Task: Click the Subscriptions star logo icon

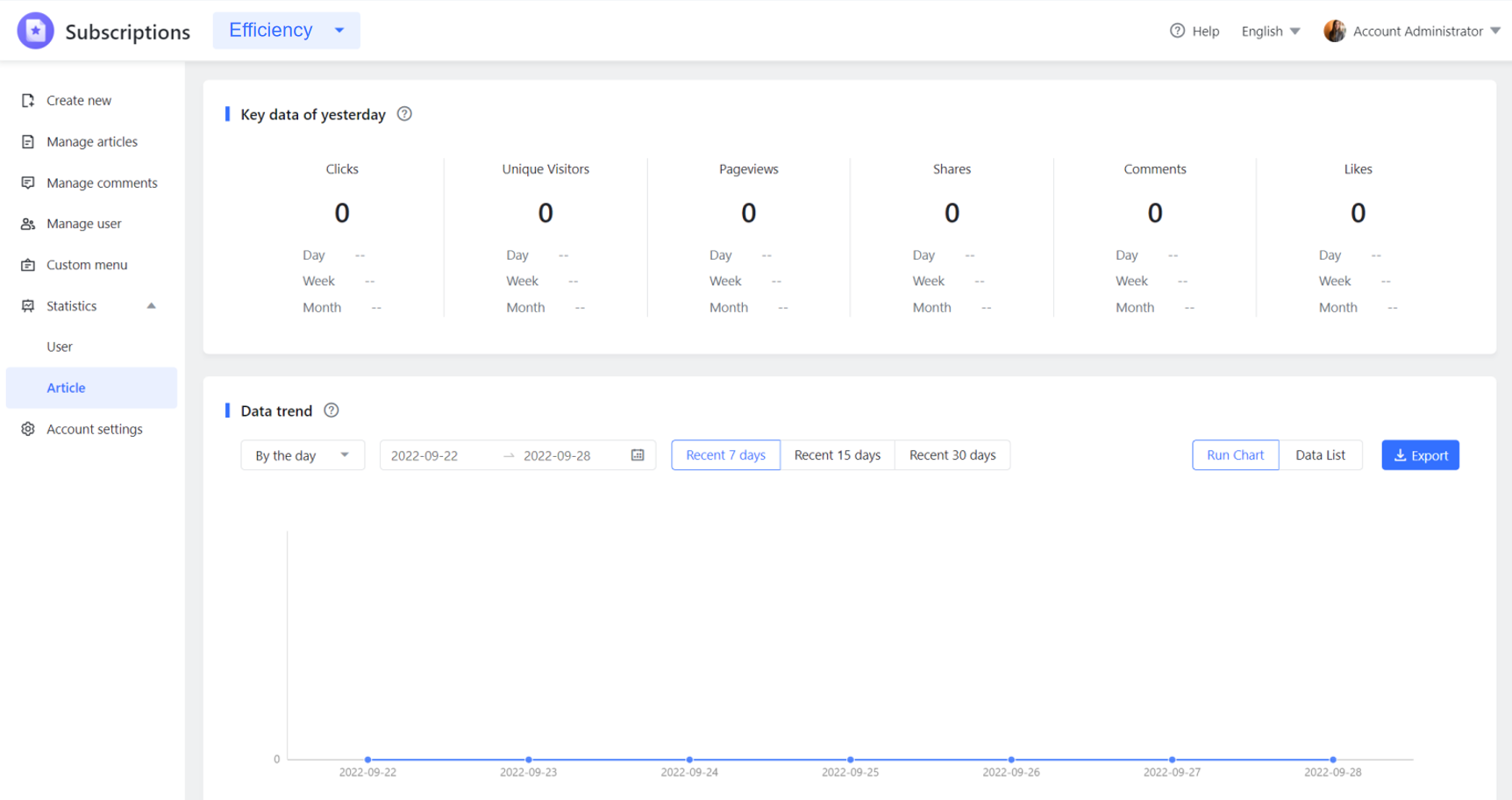Action: pos(35,30)
